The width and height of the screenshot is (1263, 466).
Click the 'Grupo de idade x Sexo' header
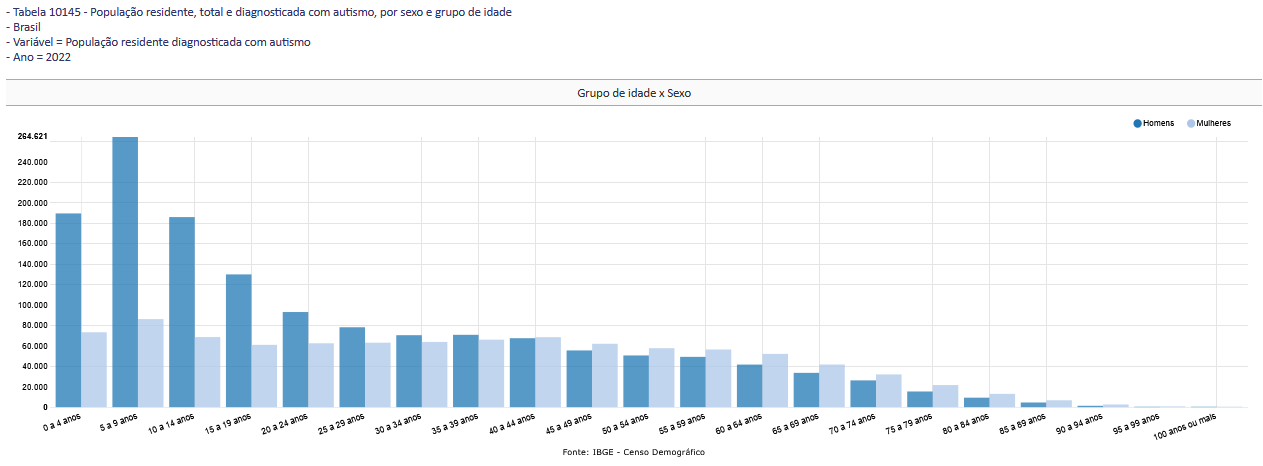(x=634, y=93)
